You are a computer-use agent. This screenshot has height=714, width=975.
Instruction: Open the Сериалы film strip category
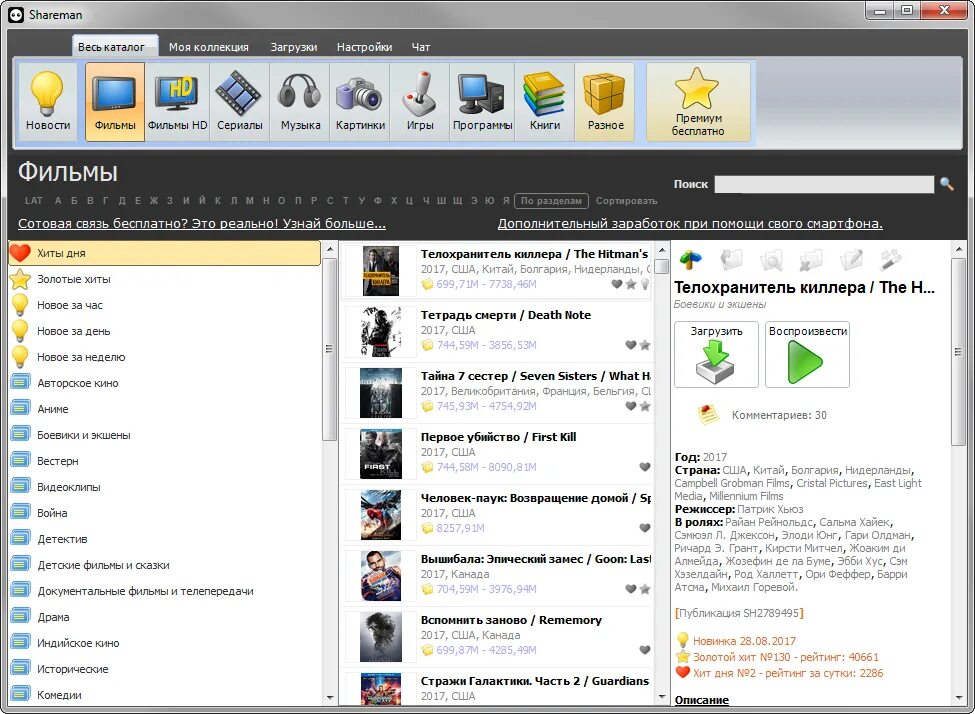point(239,101)
